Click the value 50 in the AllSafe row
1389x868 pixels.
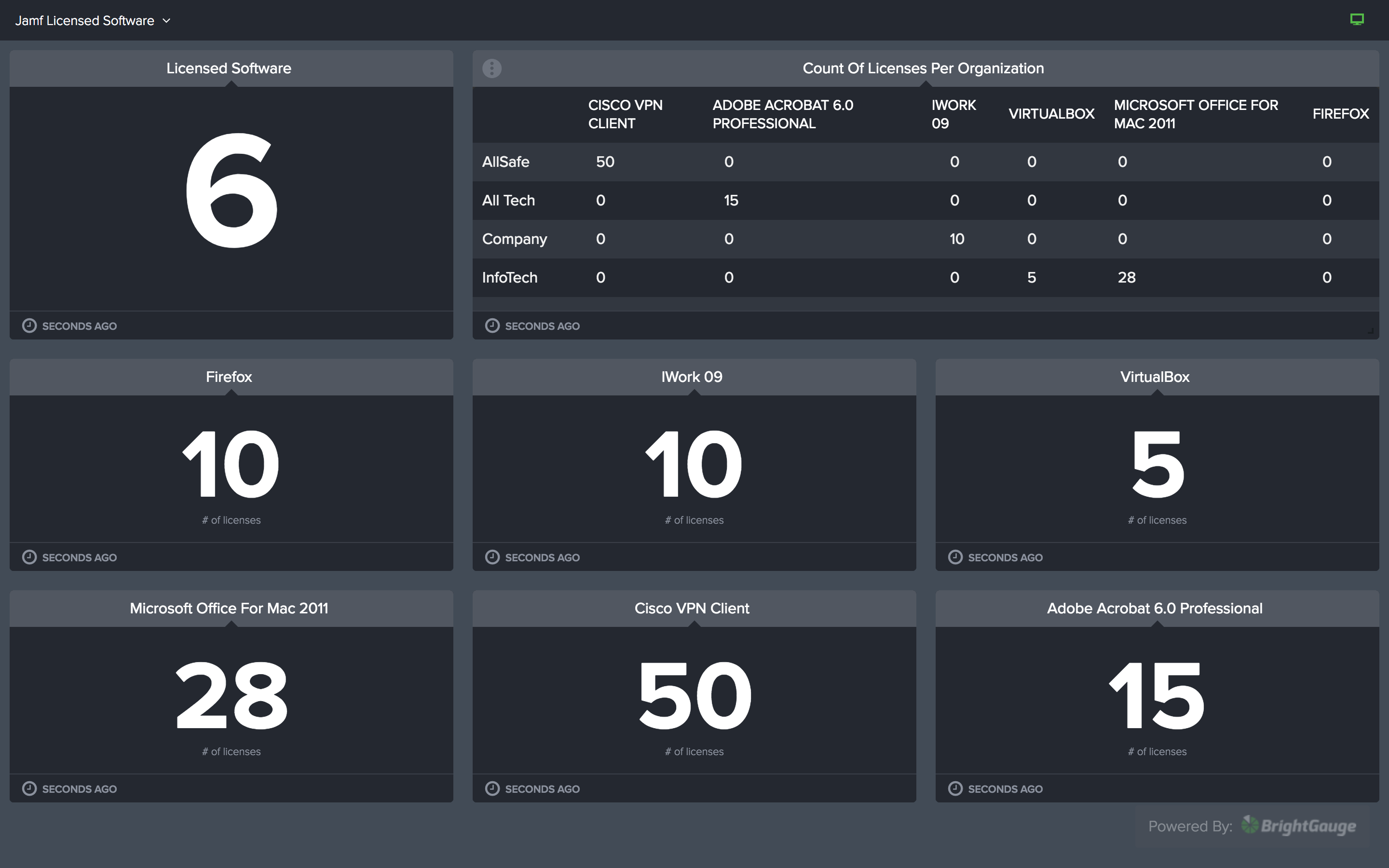[x=605, y=162]
